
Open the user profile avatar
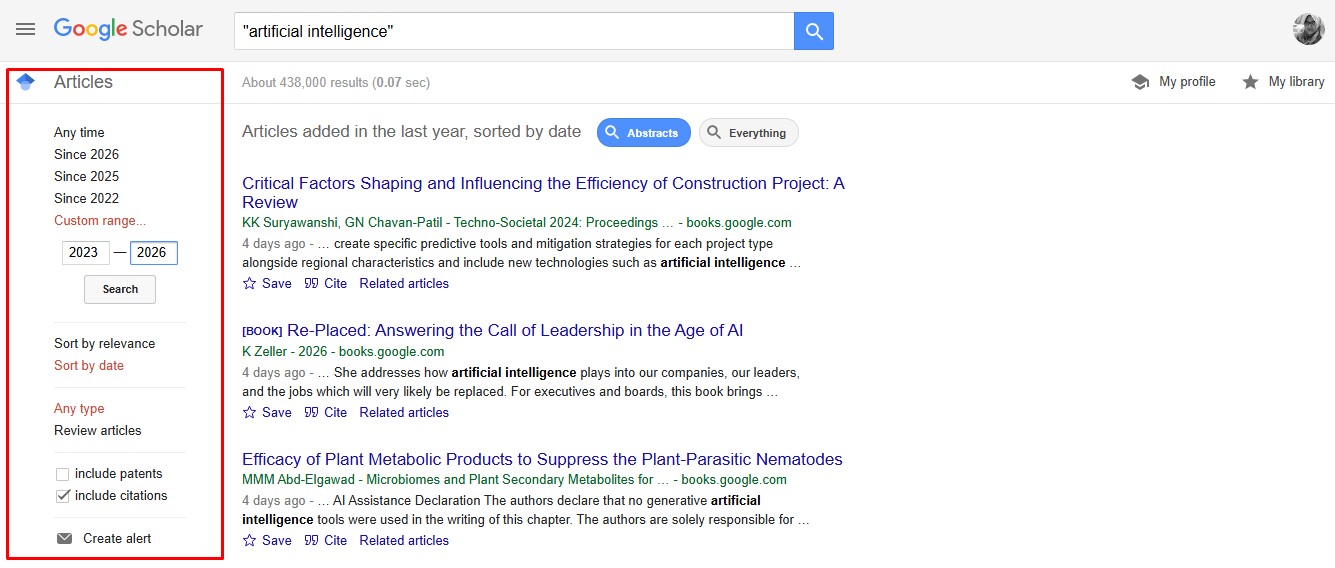click(x=1308, y=29)
